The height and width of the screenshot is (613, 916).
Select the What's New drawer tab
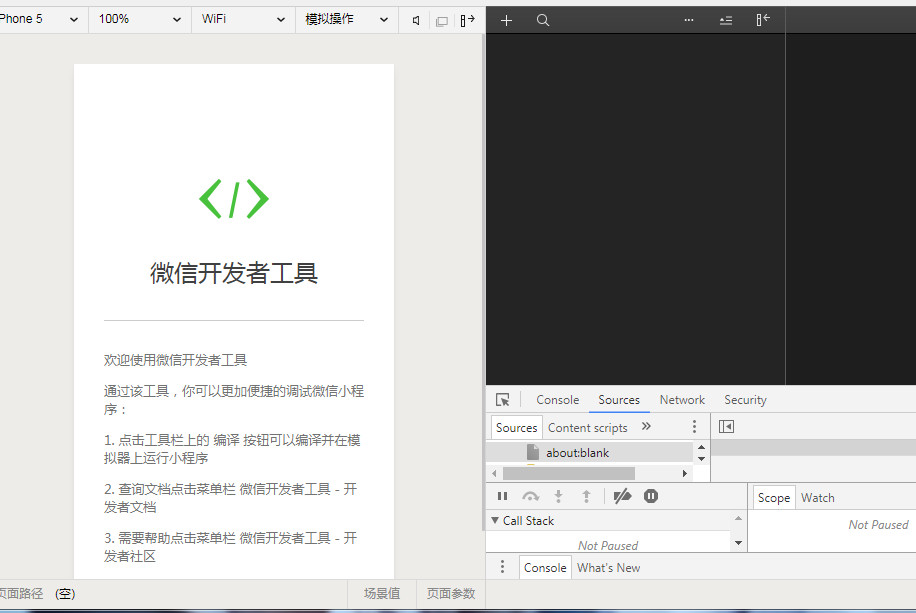608,568
